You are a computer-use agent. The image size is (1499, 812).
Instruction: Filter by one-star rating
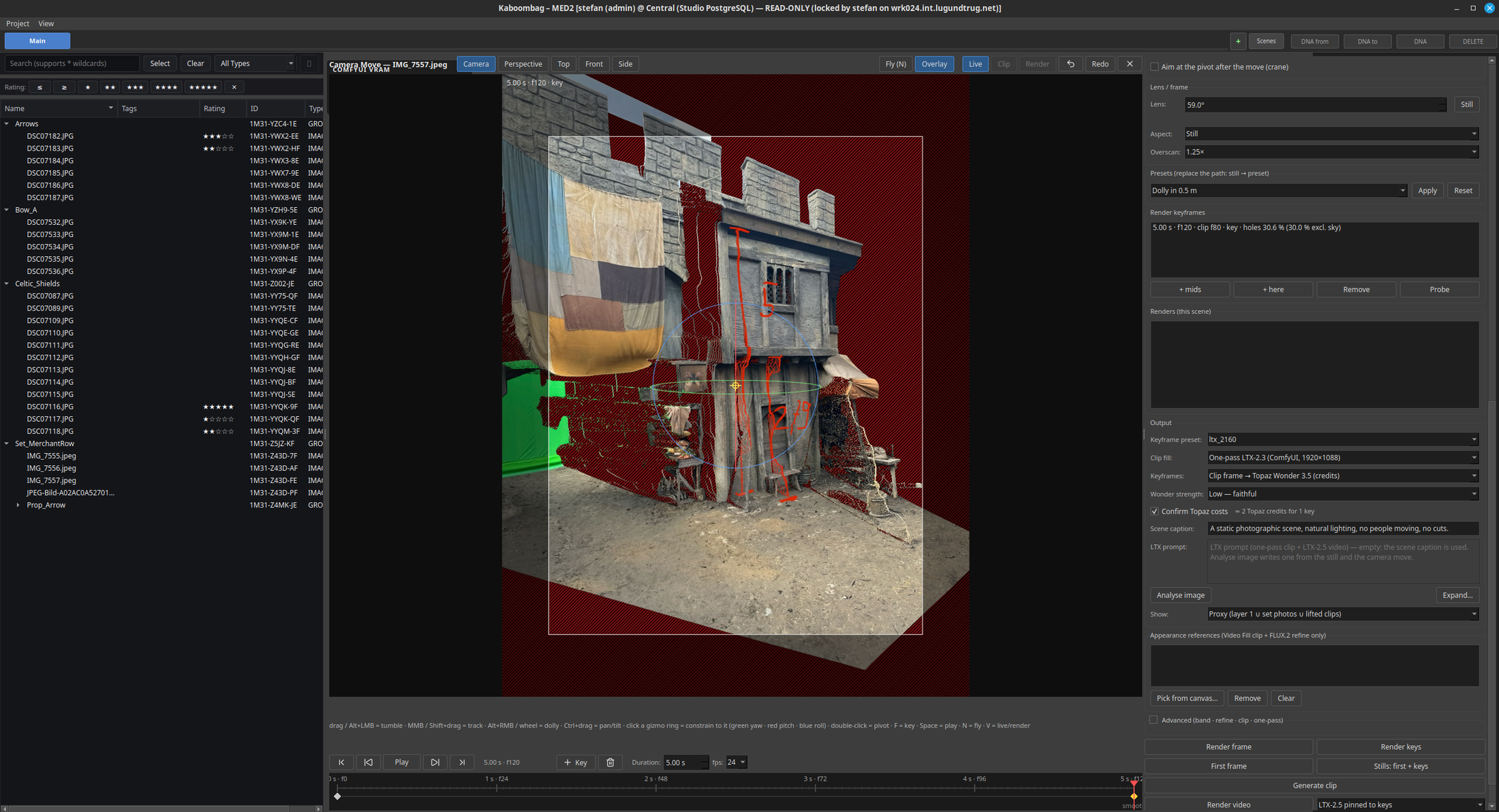[87, 87]
